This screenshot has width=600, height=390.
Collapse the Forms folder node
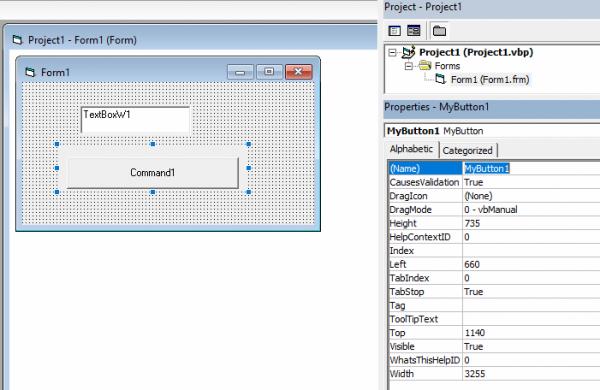(x=409, y=66)
